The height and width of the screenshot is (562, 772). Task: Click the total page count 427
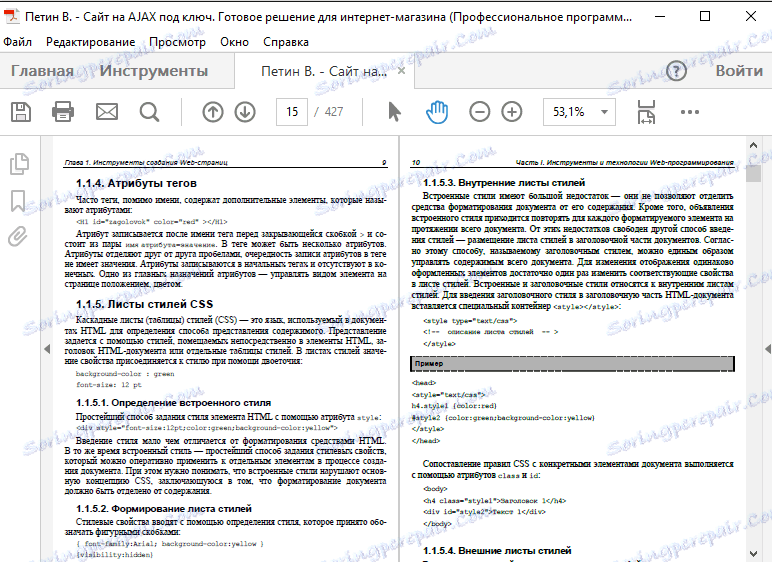tap(334, 112)
